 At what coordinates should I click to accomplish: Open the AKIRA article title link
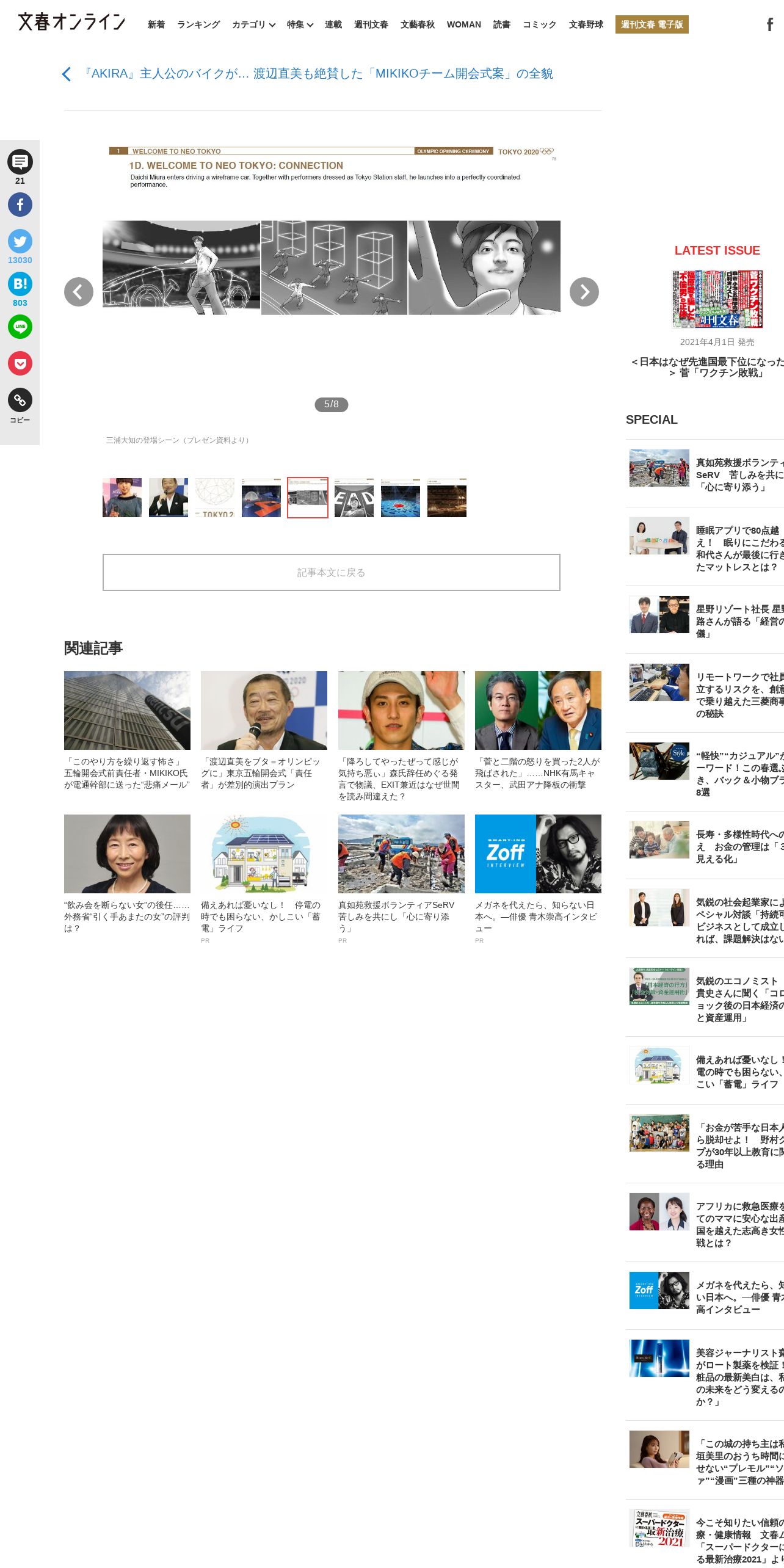[x=318, y=74]
